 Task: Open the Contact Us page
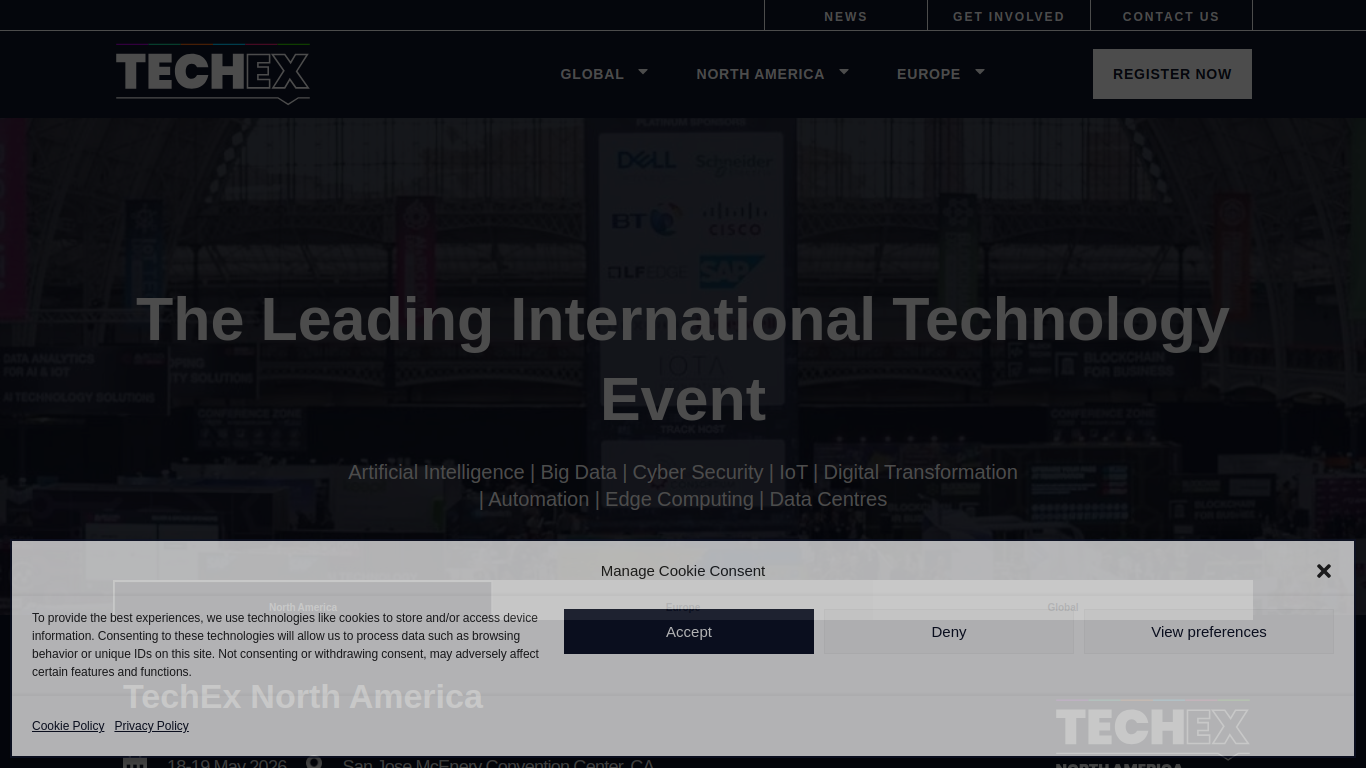[1171, 16]
